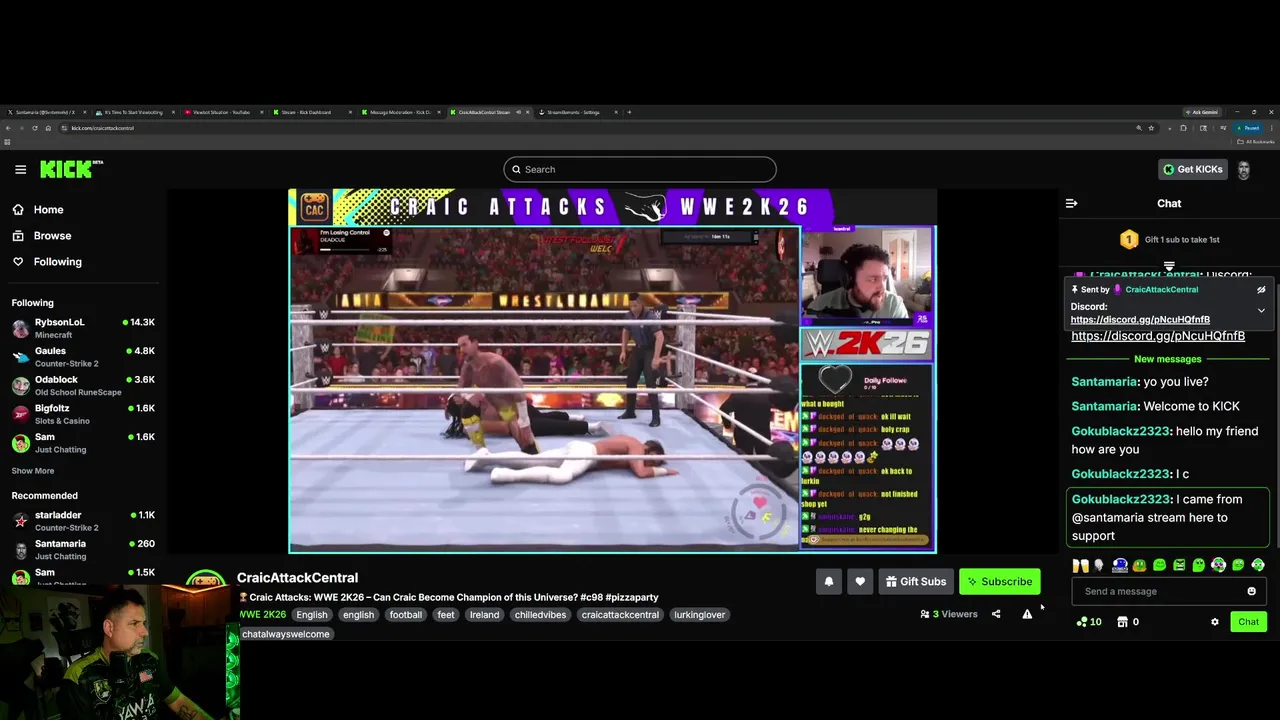Click the green Chat send button
Screen dimensions: 1280x720
[1248, 622]
